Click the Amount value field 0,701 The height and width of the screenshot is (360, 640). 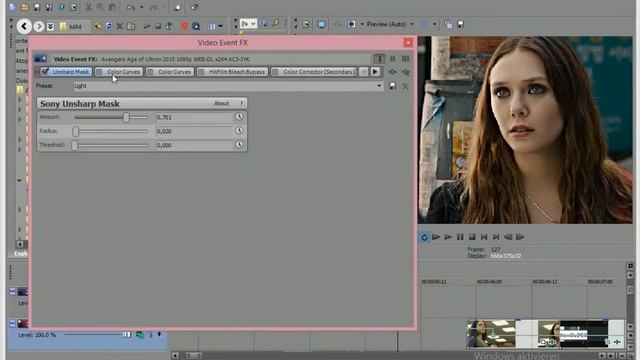(x=194, y=118)
